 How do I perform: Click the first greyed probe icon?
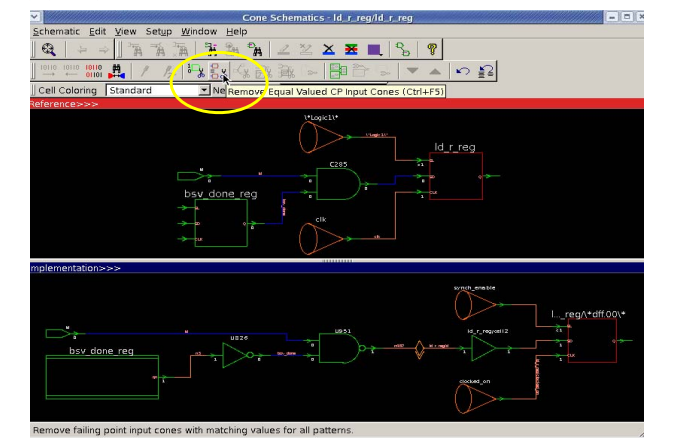click(x=145, y=71)
